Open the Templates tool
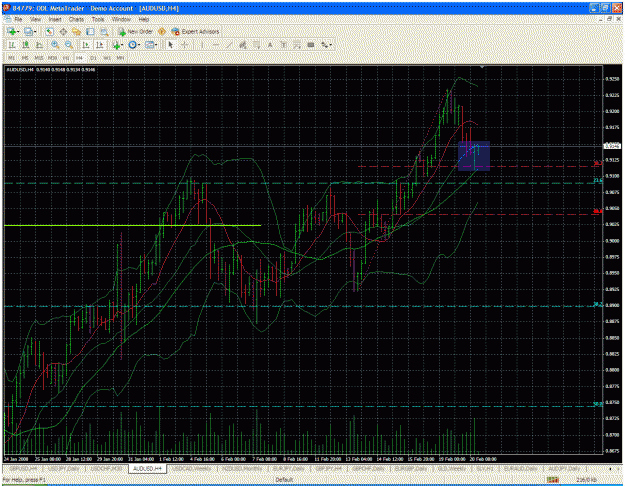 [149, 45]
